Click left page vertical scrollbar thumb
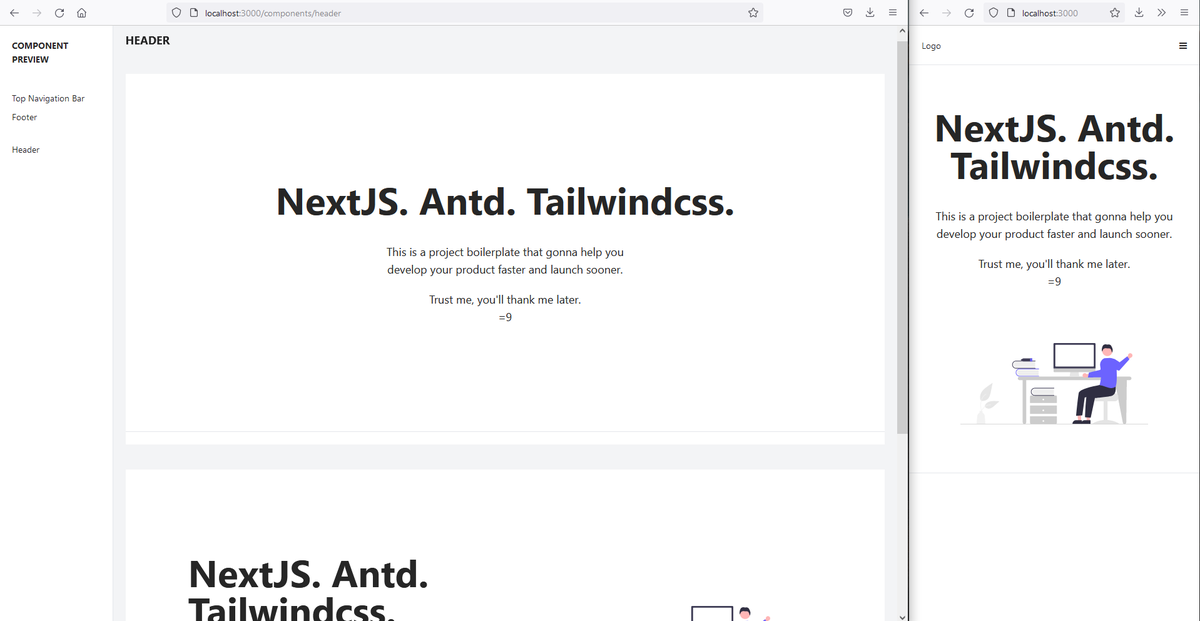The height and width of the screenshot is (621, 1200). point(902,238)
